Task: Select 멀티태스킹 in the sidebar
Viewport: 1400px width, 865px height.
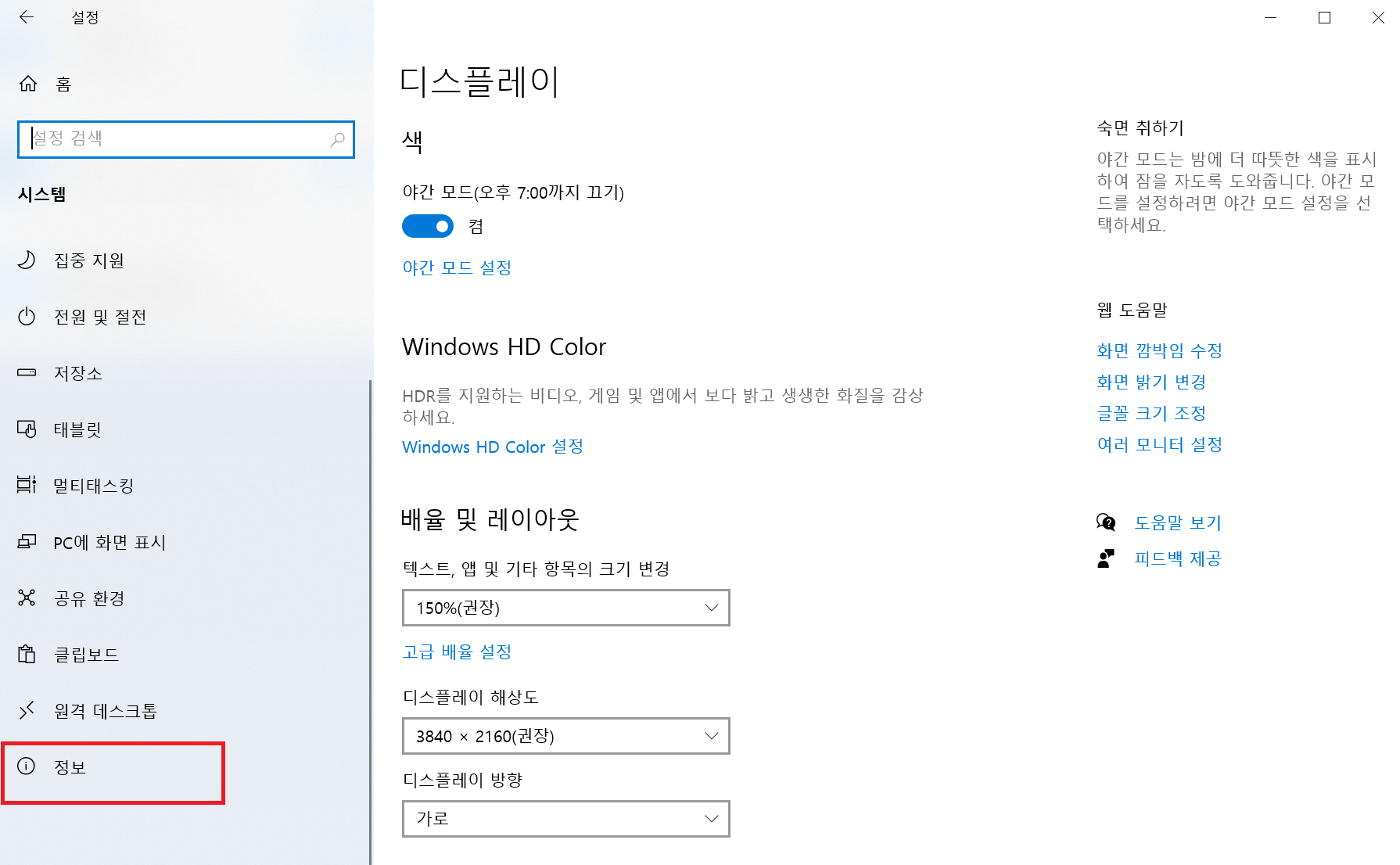Action: coord(94,486)
